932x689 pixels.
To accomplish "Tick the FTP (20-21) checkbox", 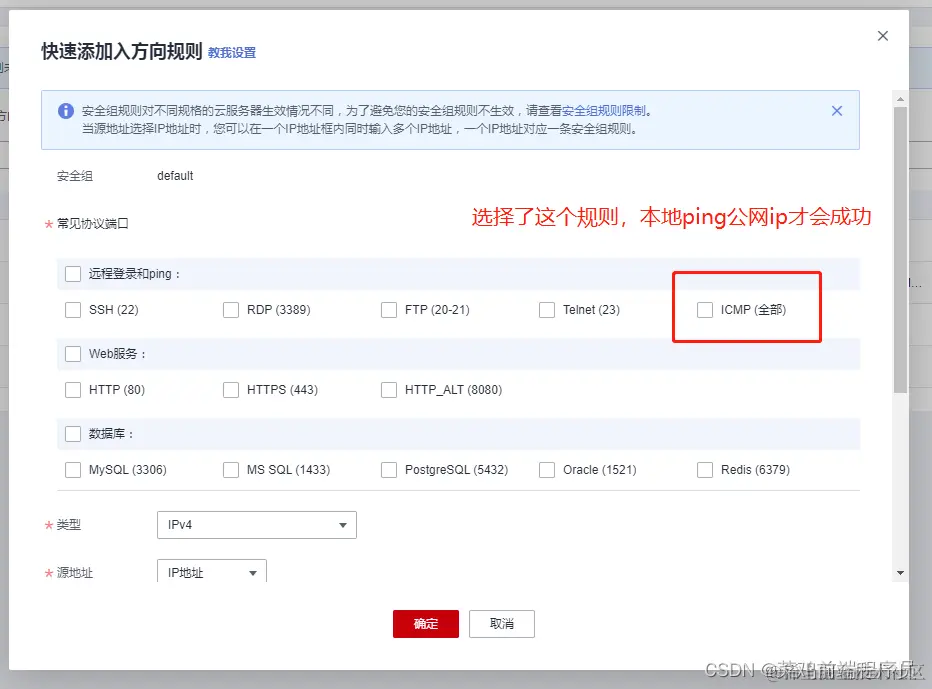I will (389, 310).
